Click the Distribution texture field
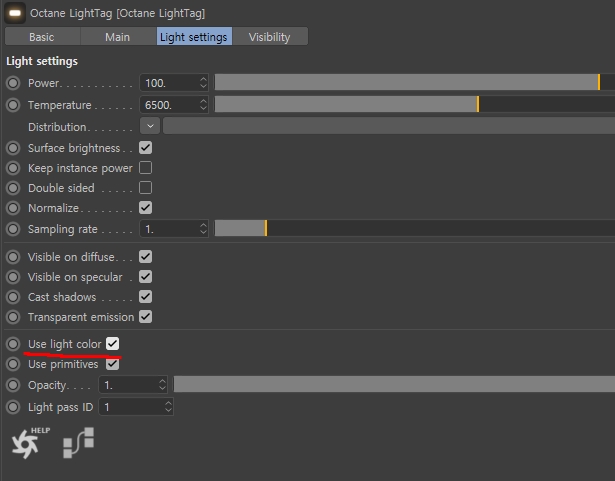The image size is (615, 481). pos(389,126)
